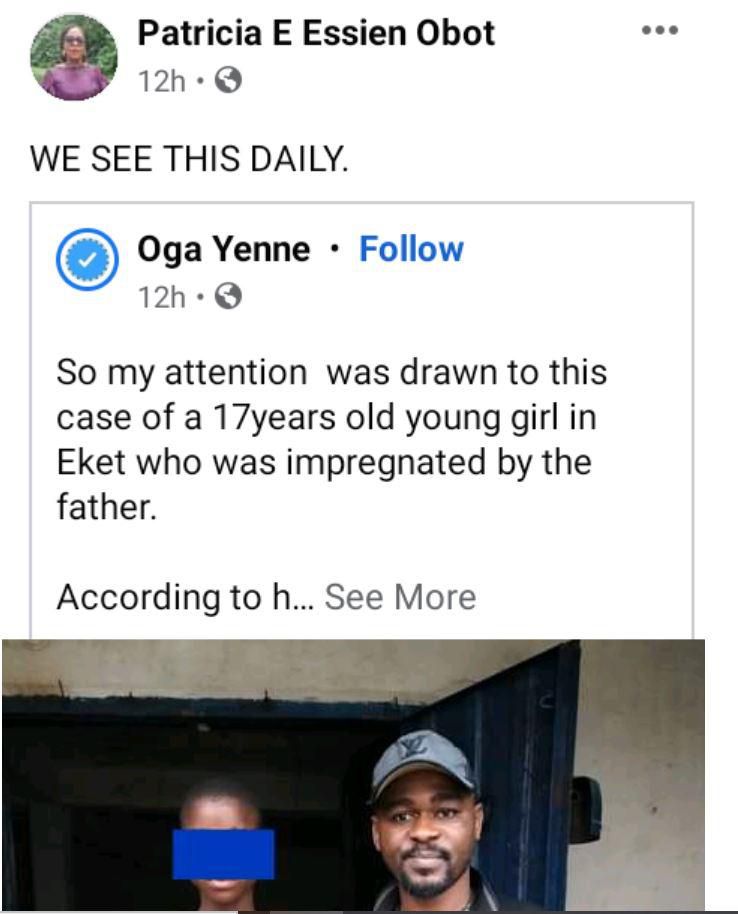This screenshot has height=914, width=738.
Task: Click the "WE SEE THIS DAILY." caption
Action: click(189, 159)
